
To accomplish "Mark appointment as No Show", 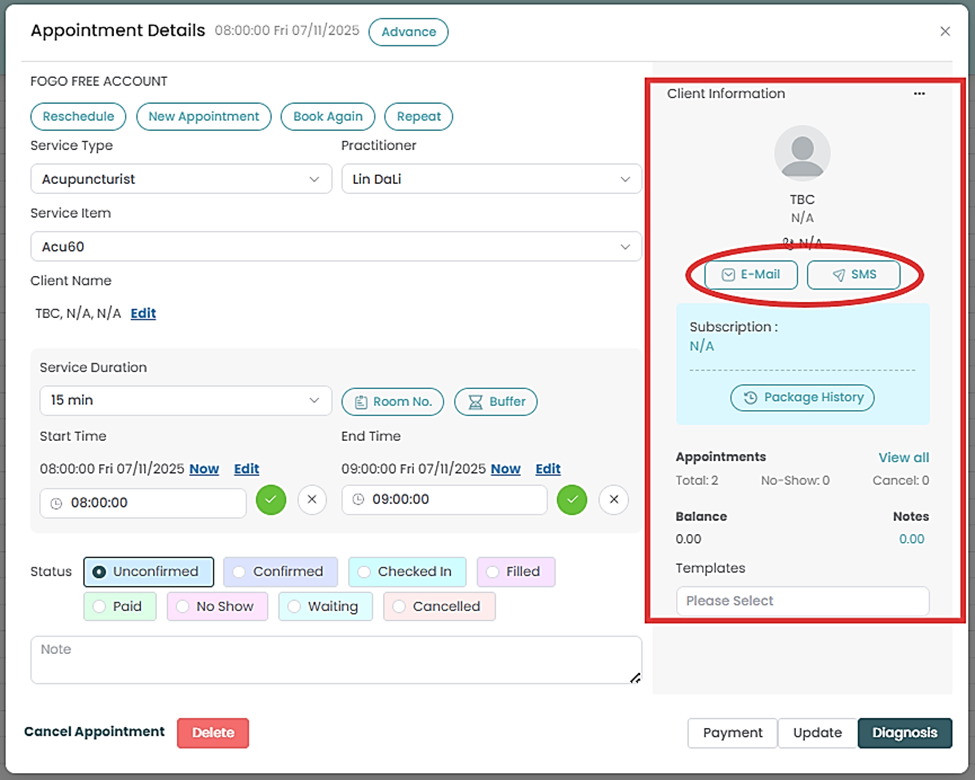I will 217,607.
